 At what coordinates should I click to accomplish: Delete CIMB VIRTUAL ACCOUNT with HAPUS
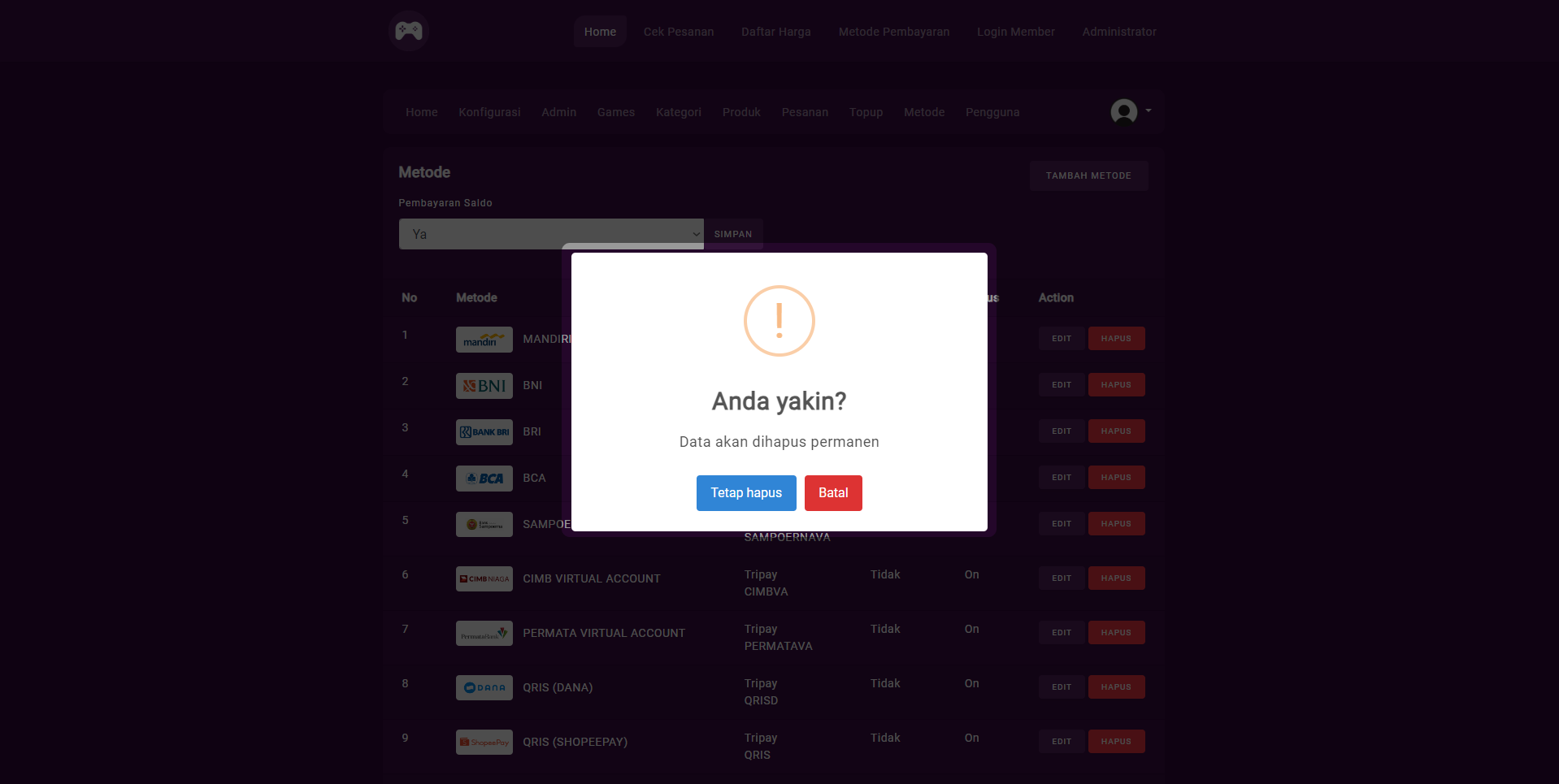pos(1116,578)
